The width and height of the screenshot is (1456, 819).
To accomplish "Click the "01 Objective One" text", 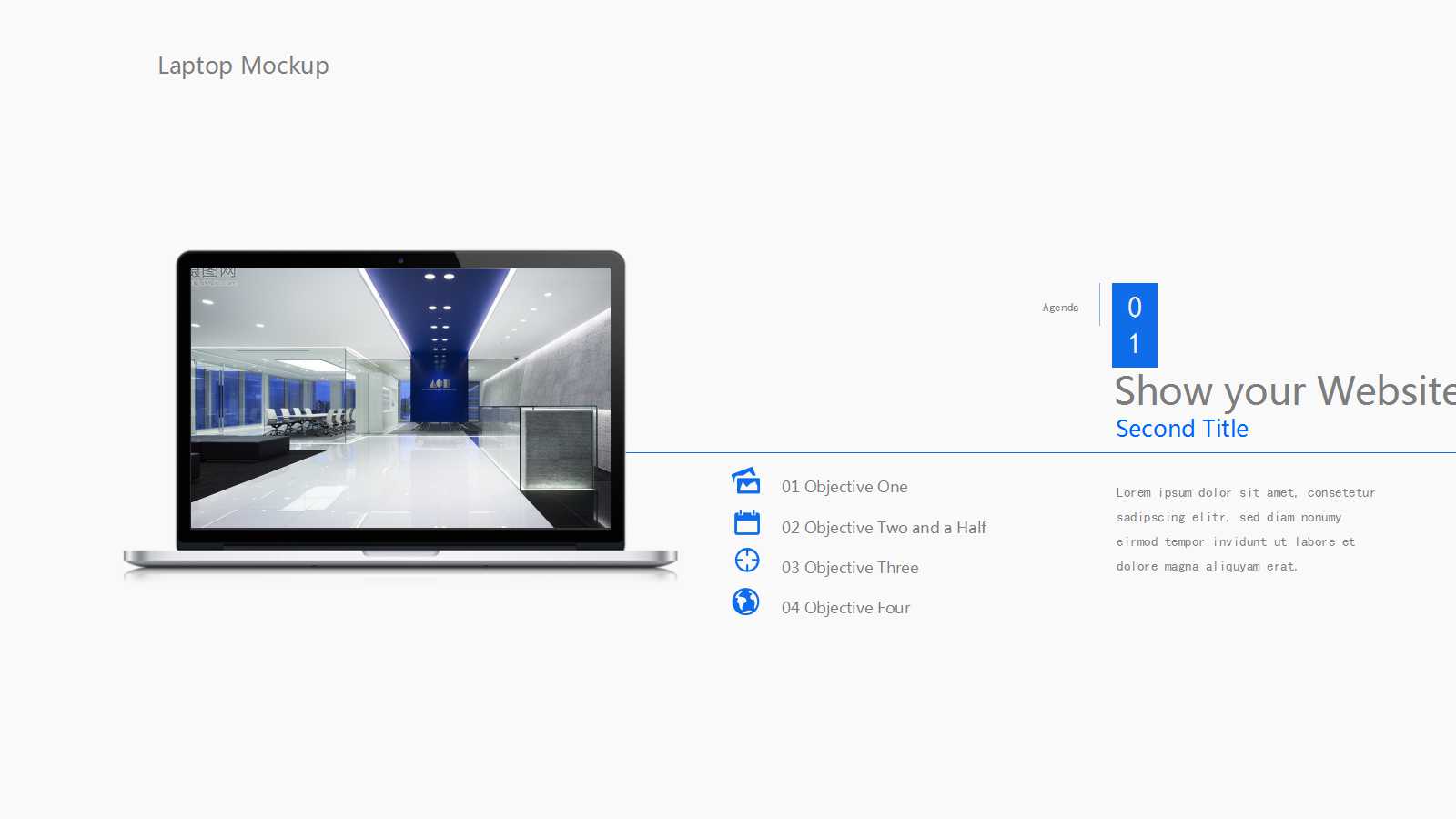I will click(844, 487).
